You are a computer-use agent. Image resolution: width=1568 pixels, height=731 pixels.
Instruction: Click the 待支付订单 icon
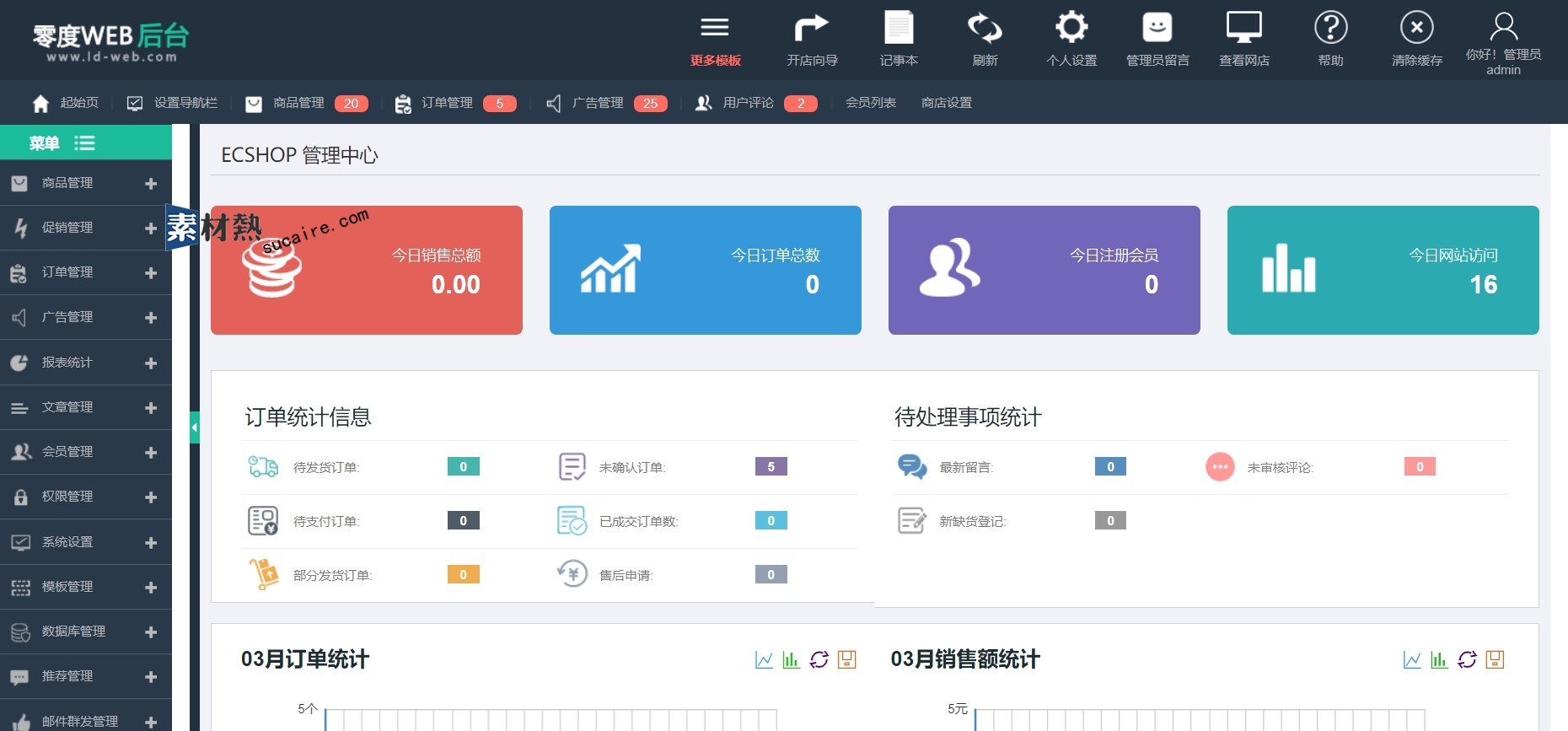[x=263, y=520]
